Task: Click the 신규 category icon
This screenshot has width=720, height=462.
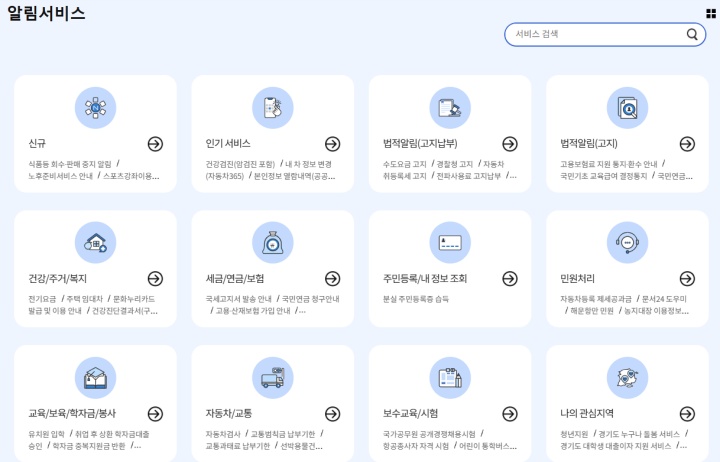Action: (96, 108)
